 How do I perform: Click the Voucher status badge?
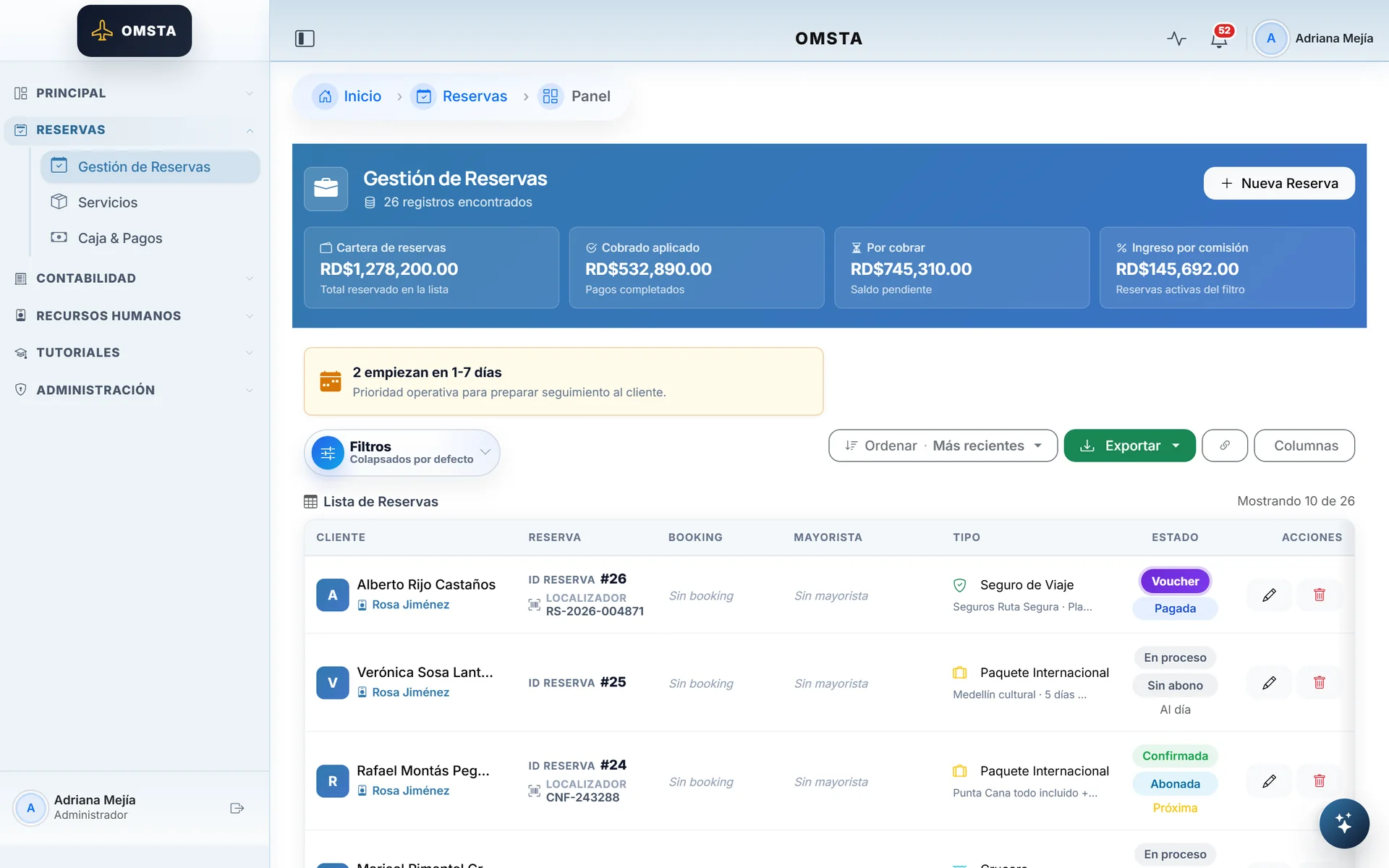(x=1175, y=582)
